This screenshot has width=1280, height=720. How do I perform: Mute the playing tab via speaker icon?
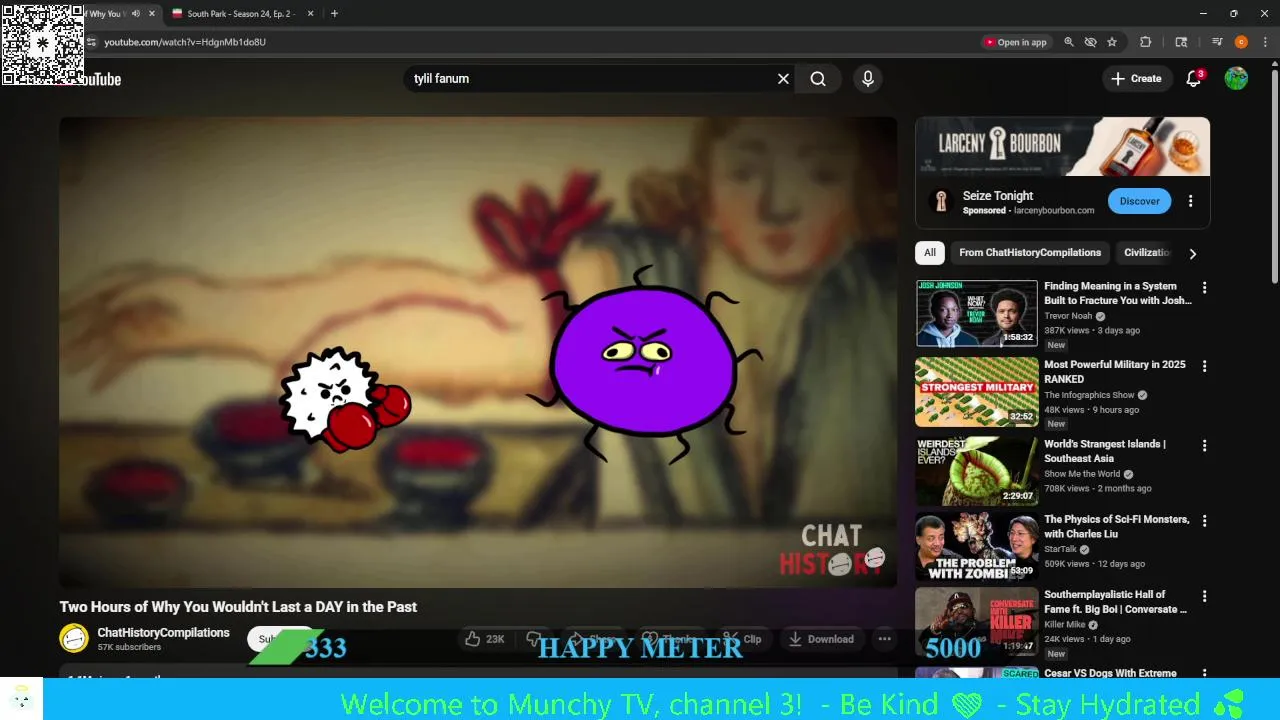click(x=136, y=14)
